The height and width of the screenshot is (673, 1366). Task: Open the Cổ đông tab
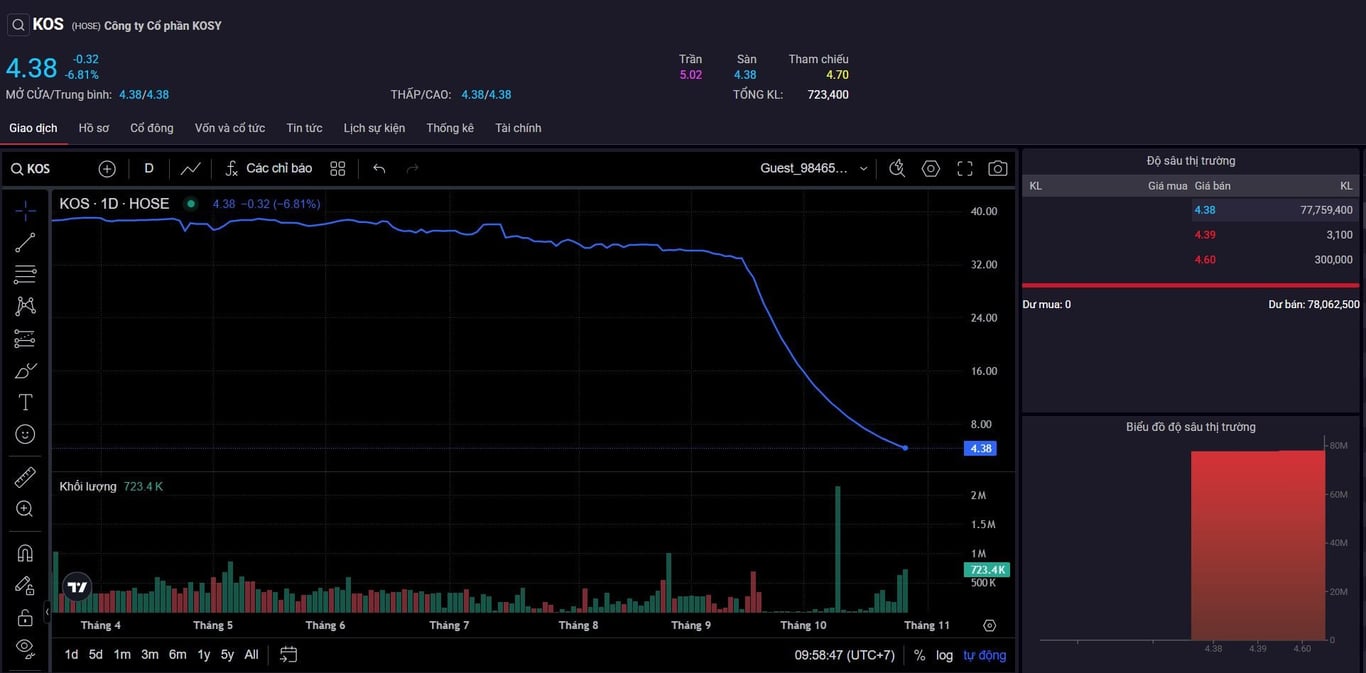pyautogui.click(x=152, y=128)
